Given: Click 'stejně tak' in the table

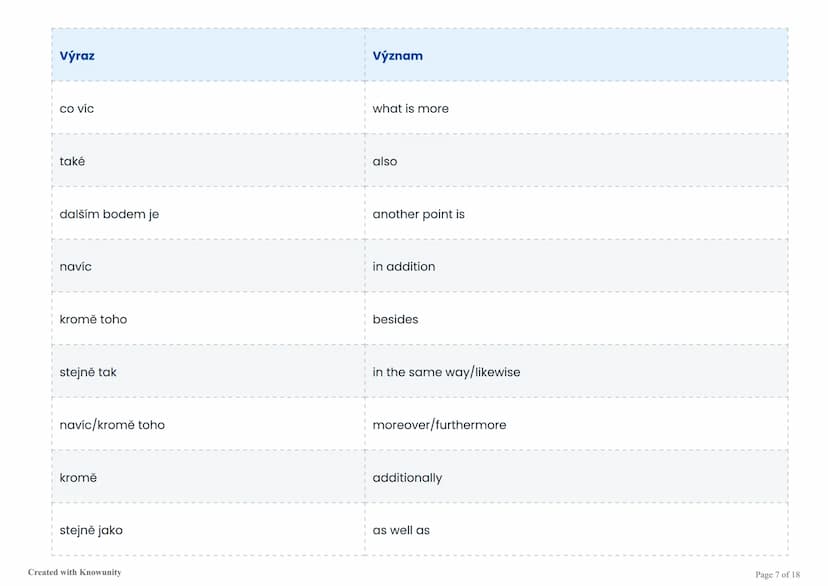Looking at the screenshot, I should pyautogui.click(x=88, y=372).
